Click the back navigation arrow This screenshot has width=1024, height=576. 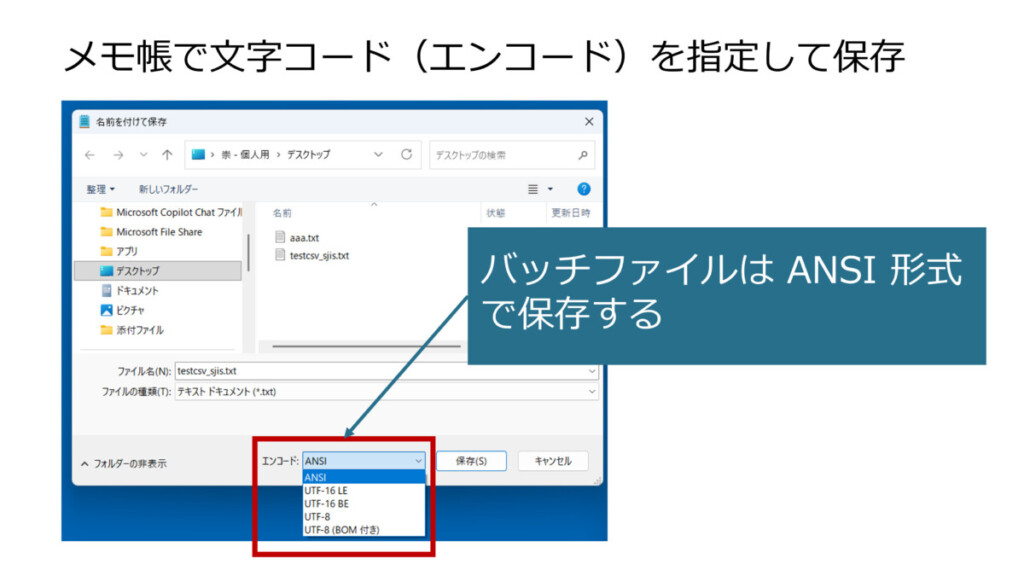90,155
